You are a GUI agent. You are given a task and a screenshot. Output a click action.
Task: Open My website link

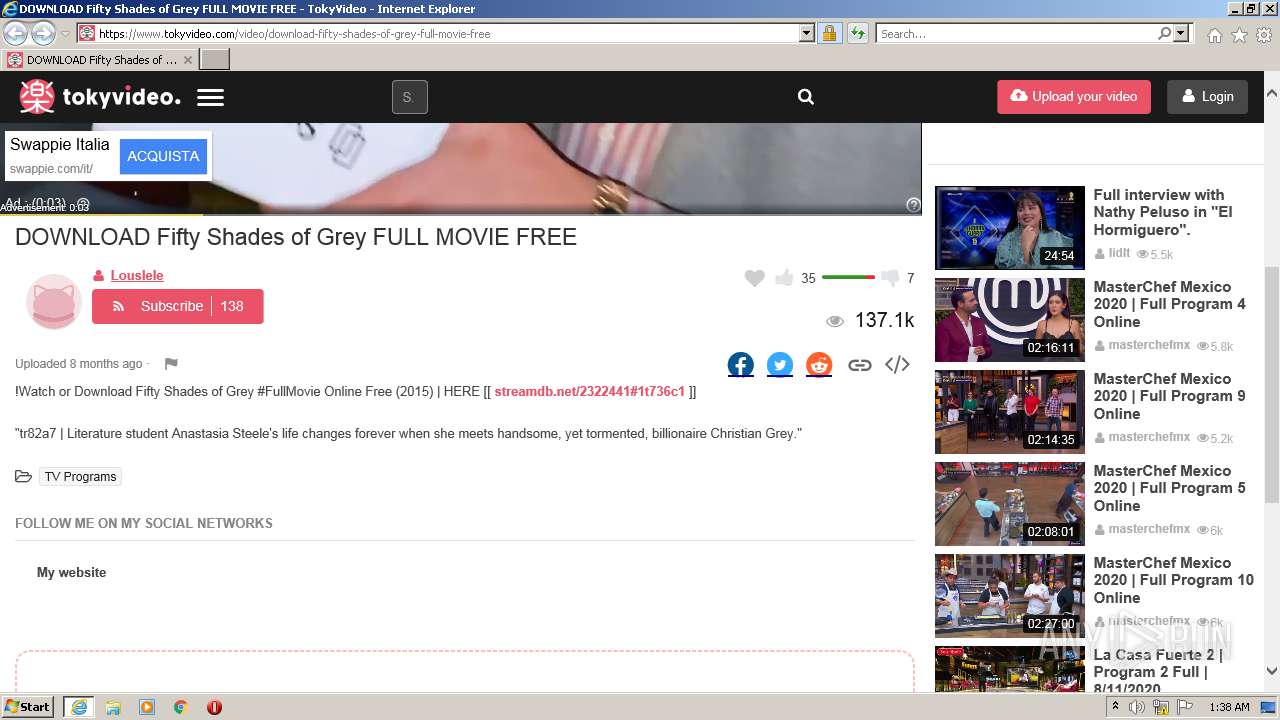point(71,572)
